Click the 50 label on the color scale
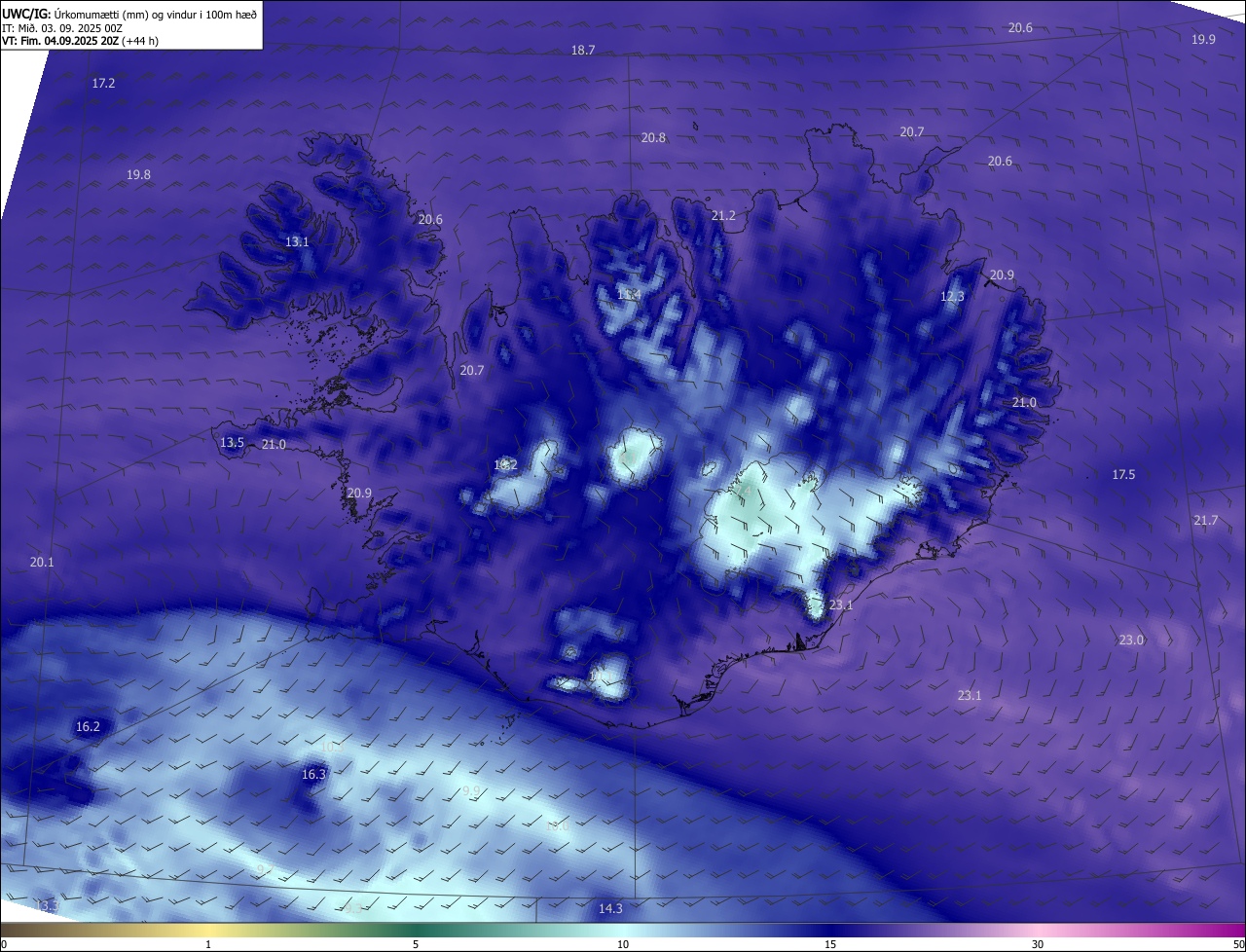1246x952 pixels. point(1238,944)
